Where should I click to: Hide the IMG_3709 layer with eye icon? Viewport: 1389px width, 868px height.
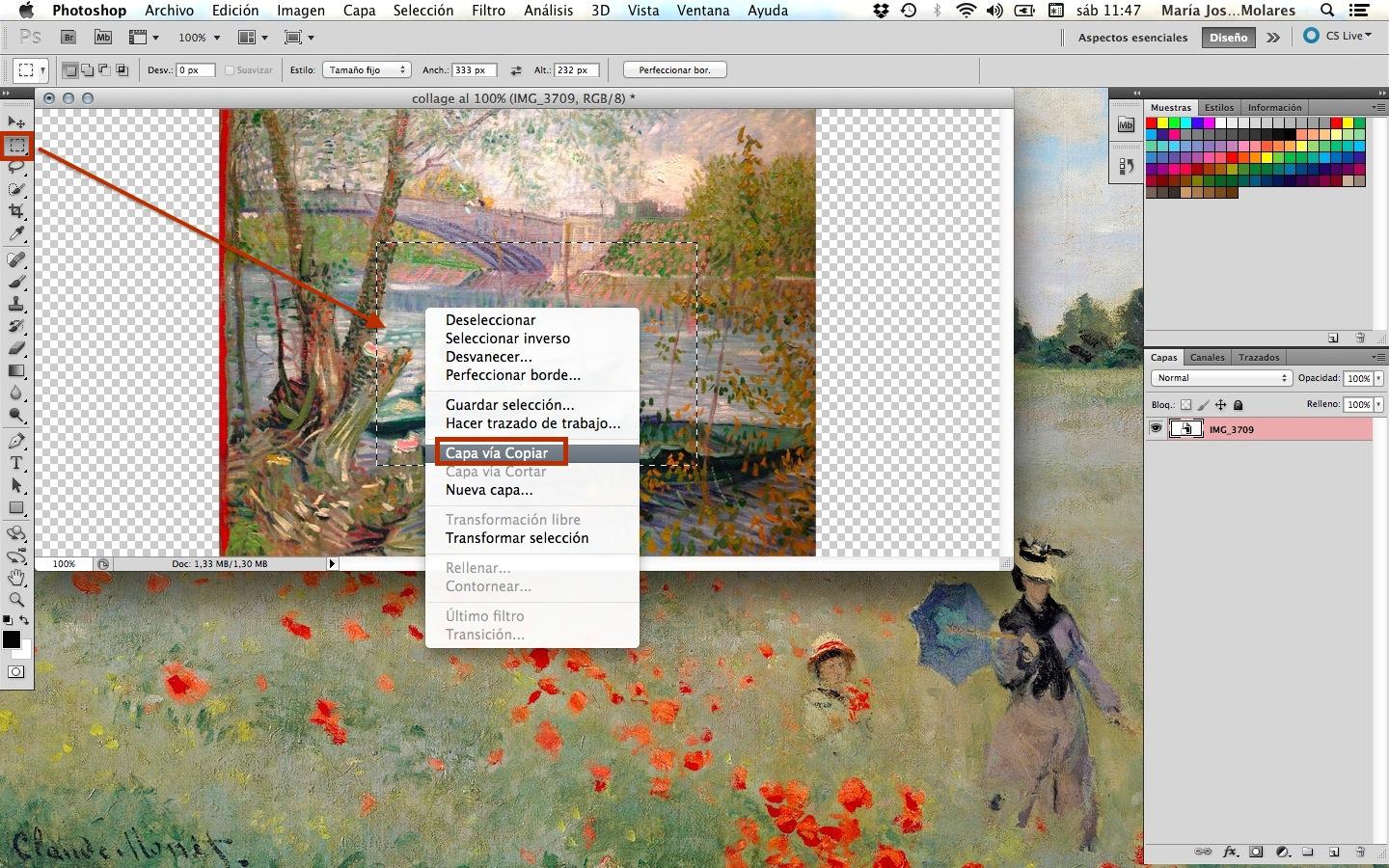pyautogui.click(x=1156, y=429)
